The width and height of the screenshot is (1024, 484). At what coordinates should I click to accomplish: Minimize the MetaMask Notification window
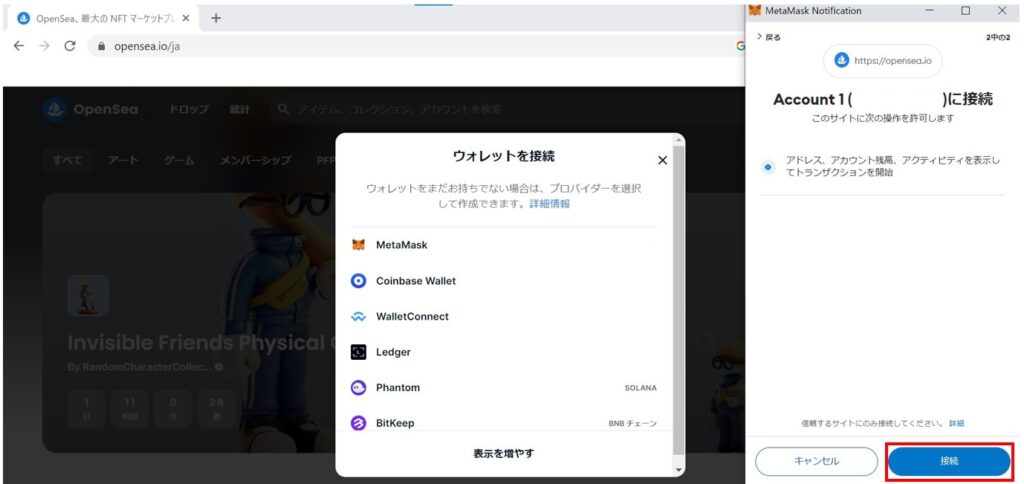tap(930, 10)
